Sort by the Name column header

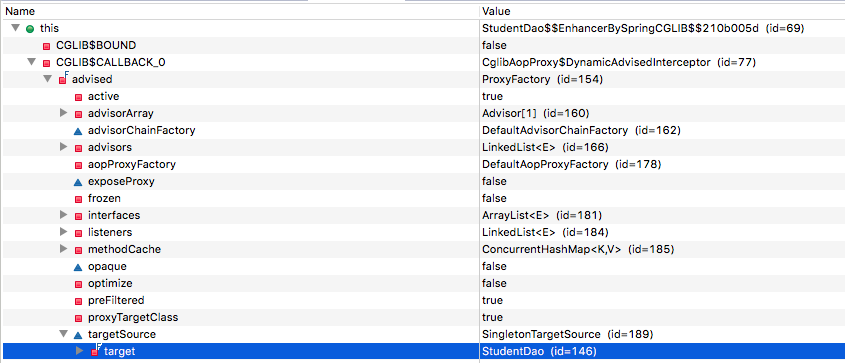tap(240, 11)
